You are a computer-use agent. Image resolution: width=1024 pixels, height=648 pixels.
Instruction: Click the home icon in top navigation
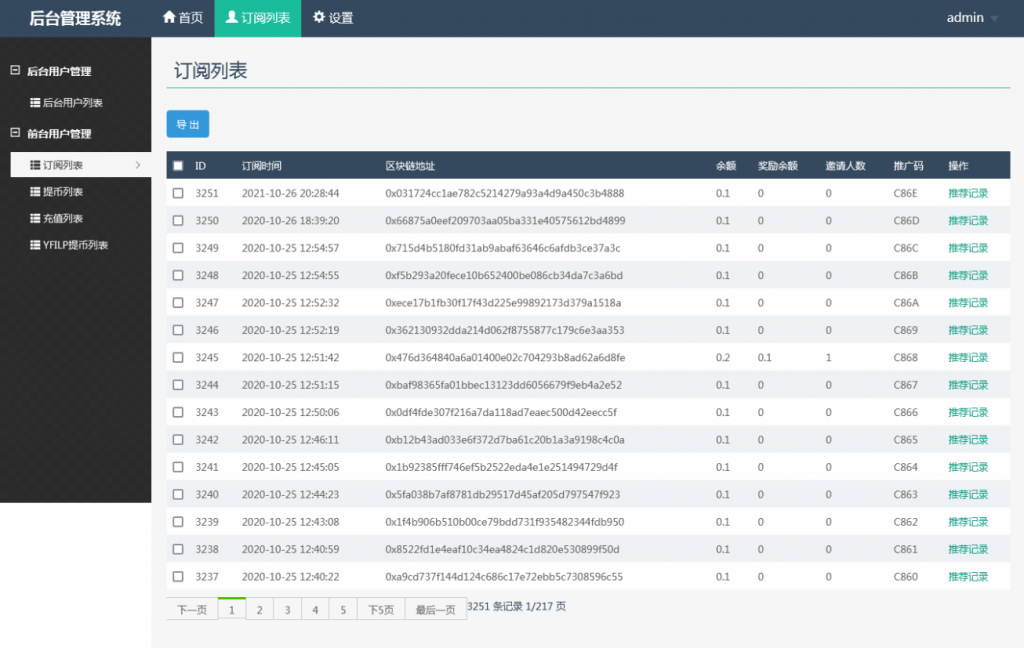169,18
